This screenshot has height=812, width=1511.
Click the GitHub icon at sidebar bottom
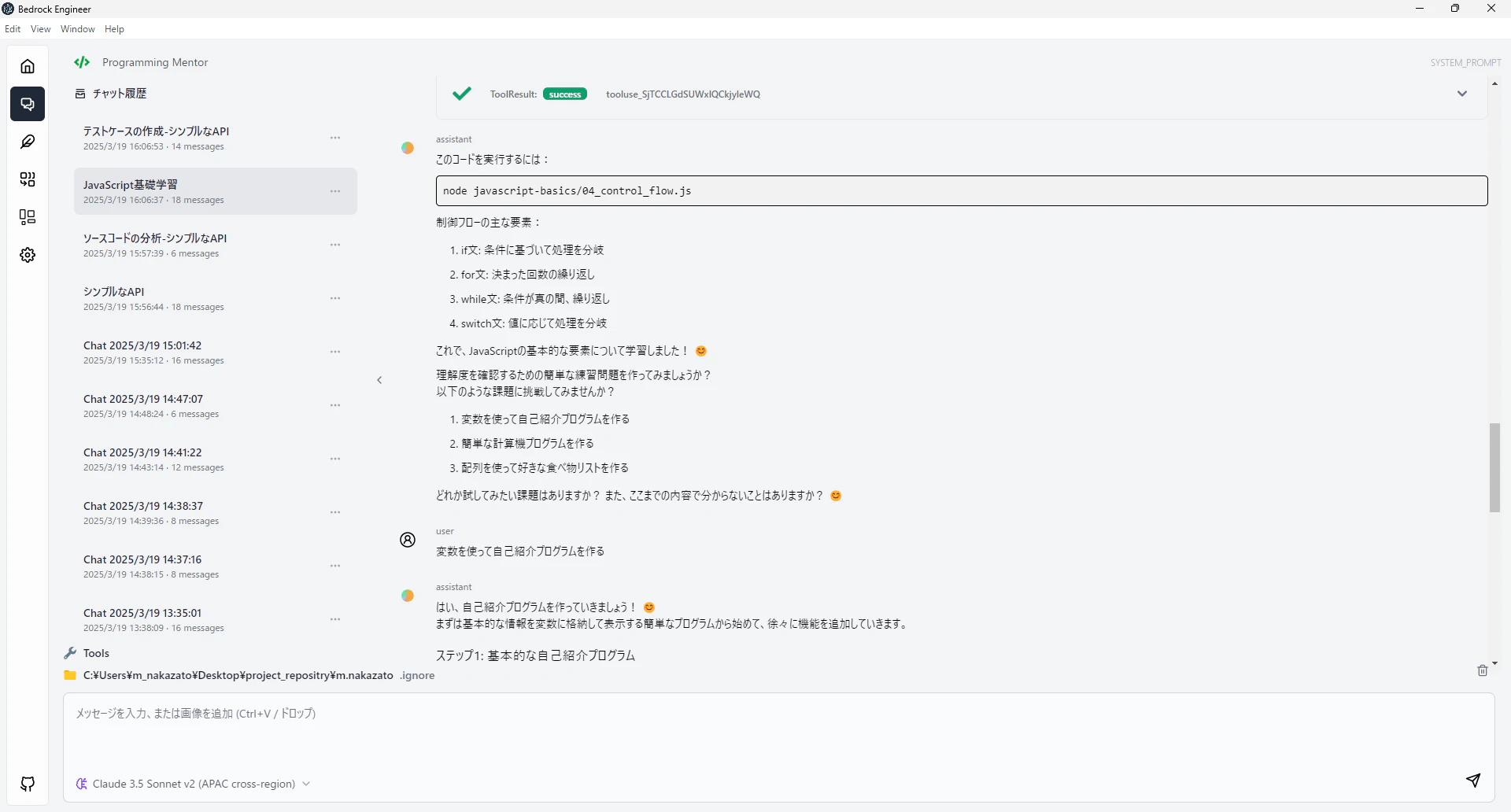pos(28,784)
